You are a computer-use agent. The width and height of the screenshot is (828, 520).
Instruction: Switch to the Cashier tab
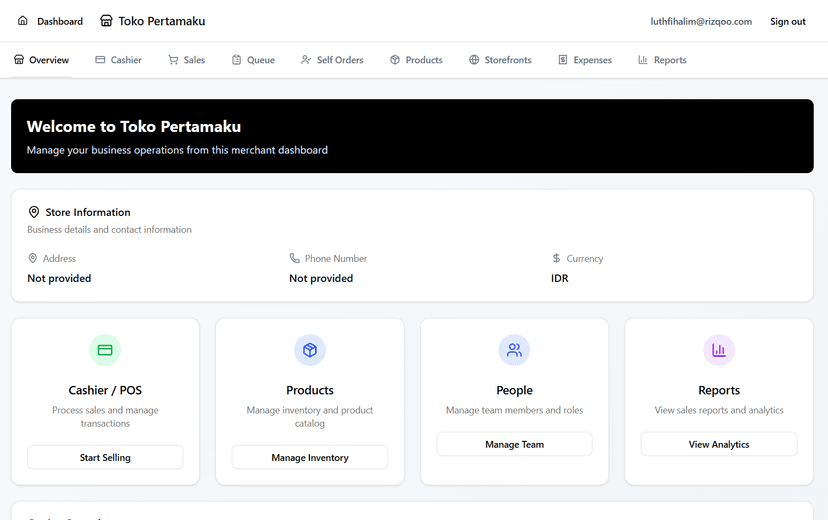tap(118, 60)
